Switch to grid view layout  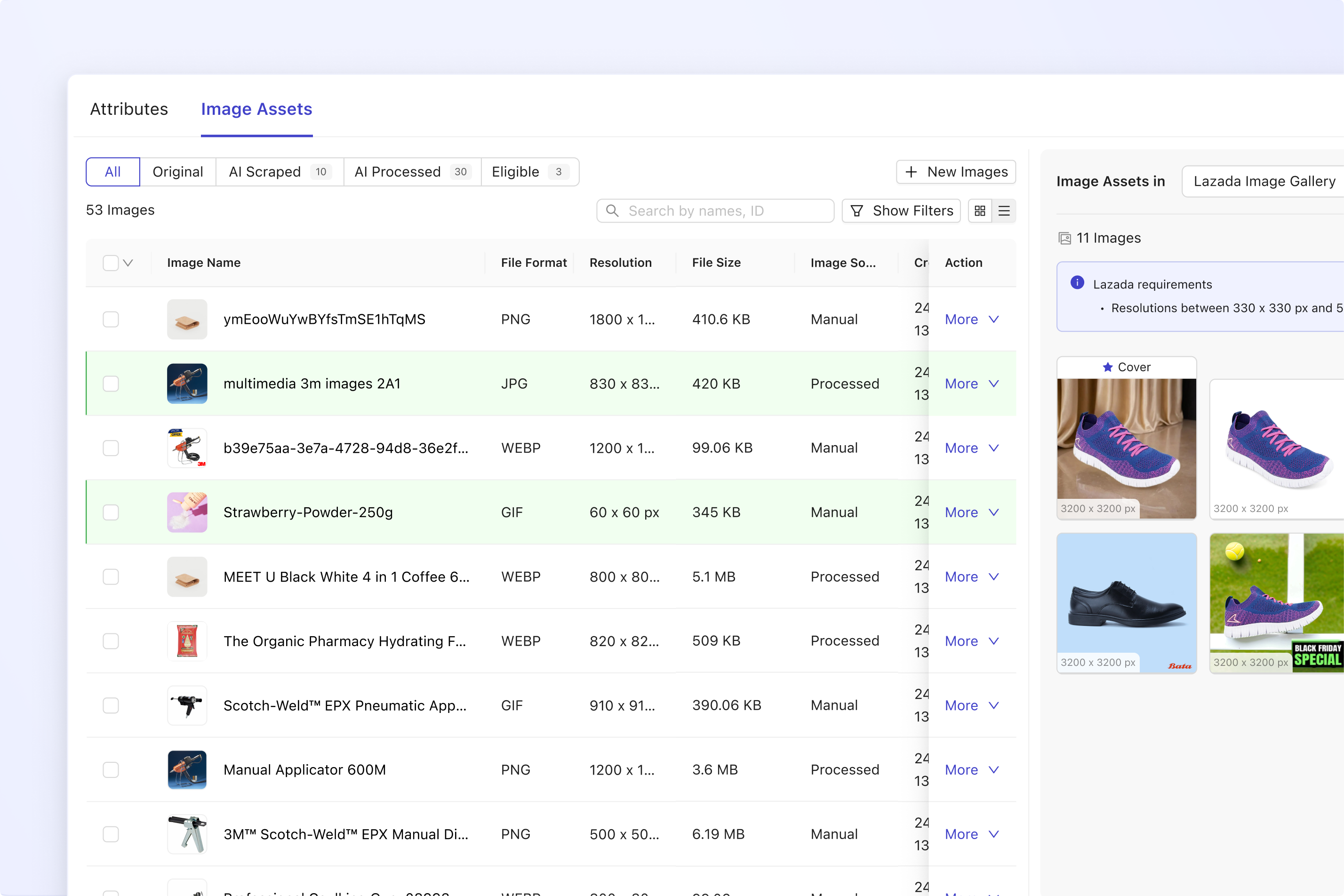(979, 210)
